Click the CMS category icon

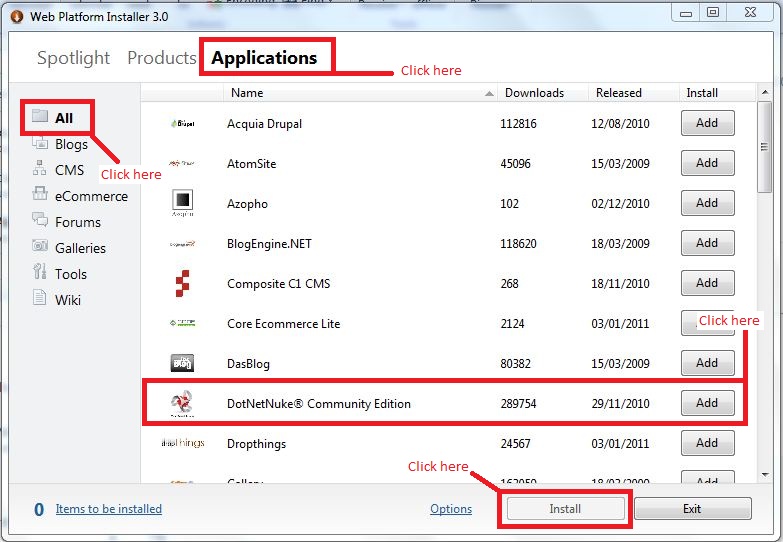(39, 168)
